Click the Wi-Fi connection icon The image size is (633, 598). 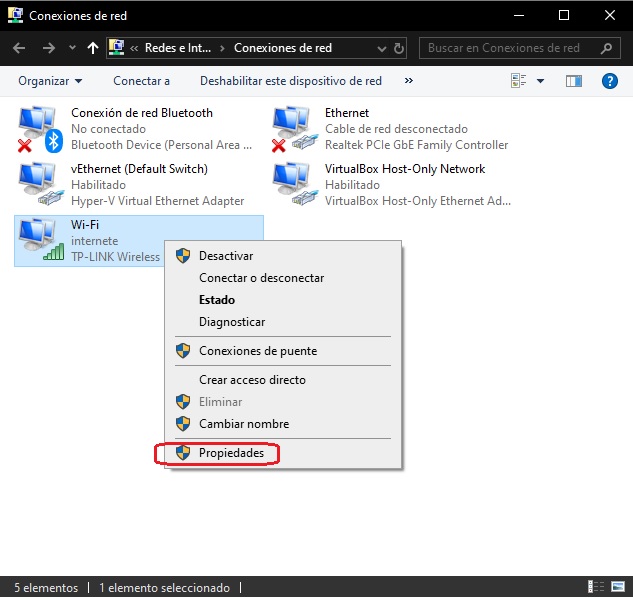(x=40, y=240)
